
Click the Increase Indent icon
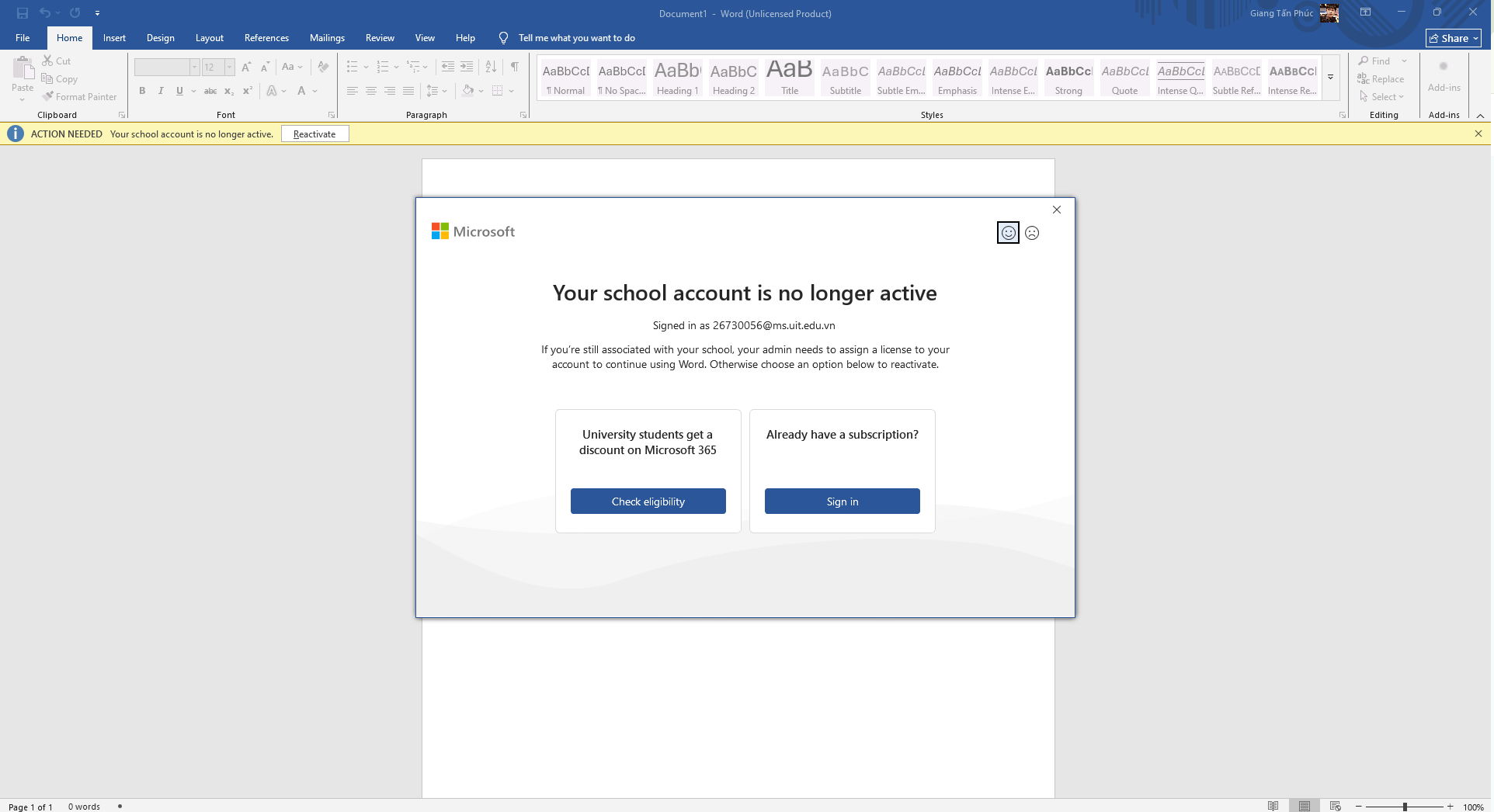click(x=467, y=67)
